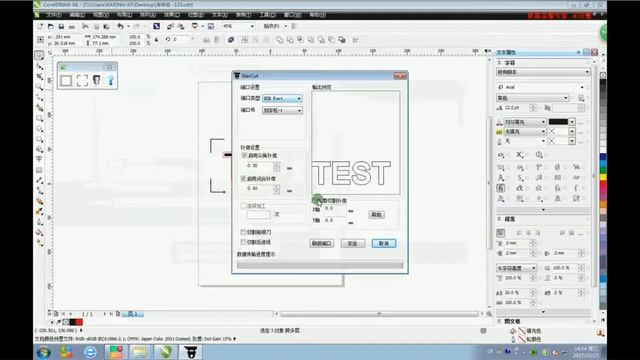Click the Windows Start button
Image resolution: width=640 pixels, height=360 pixels.
pyautogui.click(x=44, y=352)
